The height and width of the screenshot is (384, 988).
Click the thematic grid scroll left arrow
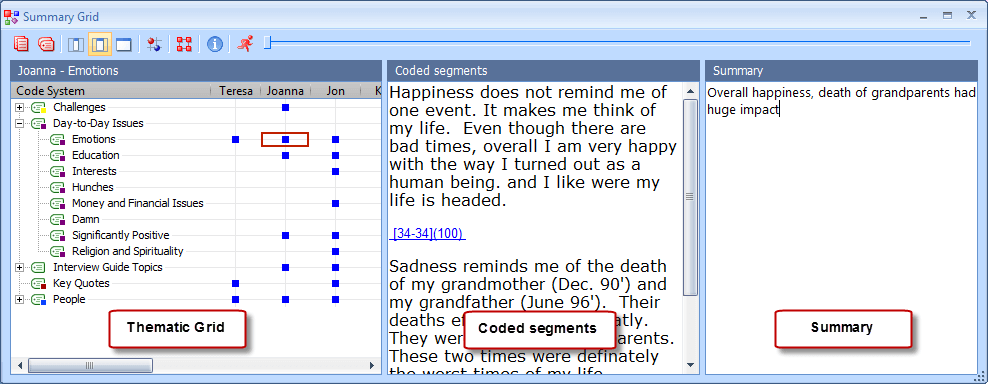[20, 366]
